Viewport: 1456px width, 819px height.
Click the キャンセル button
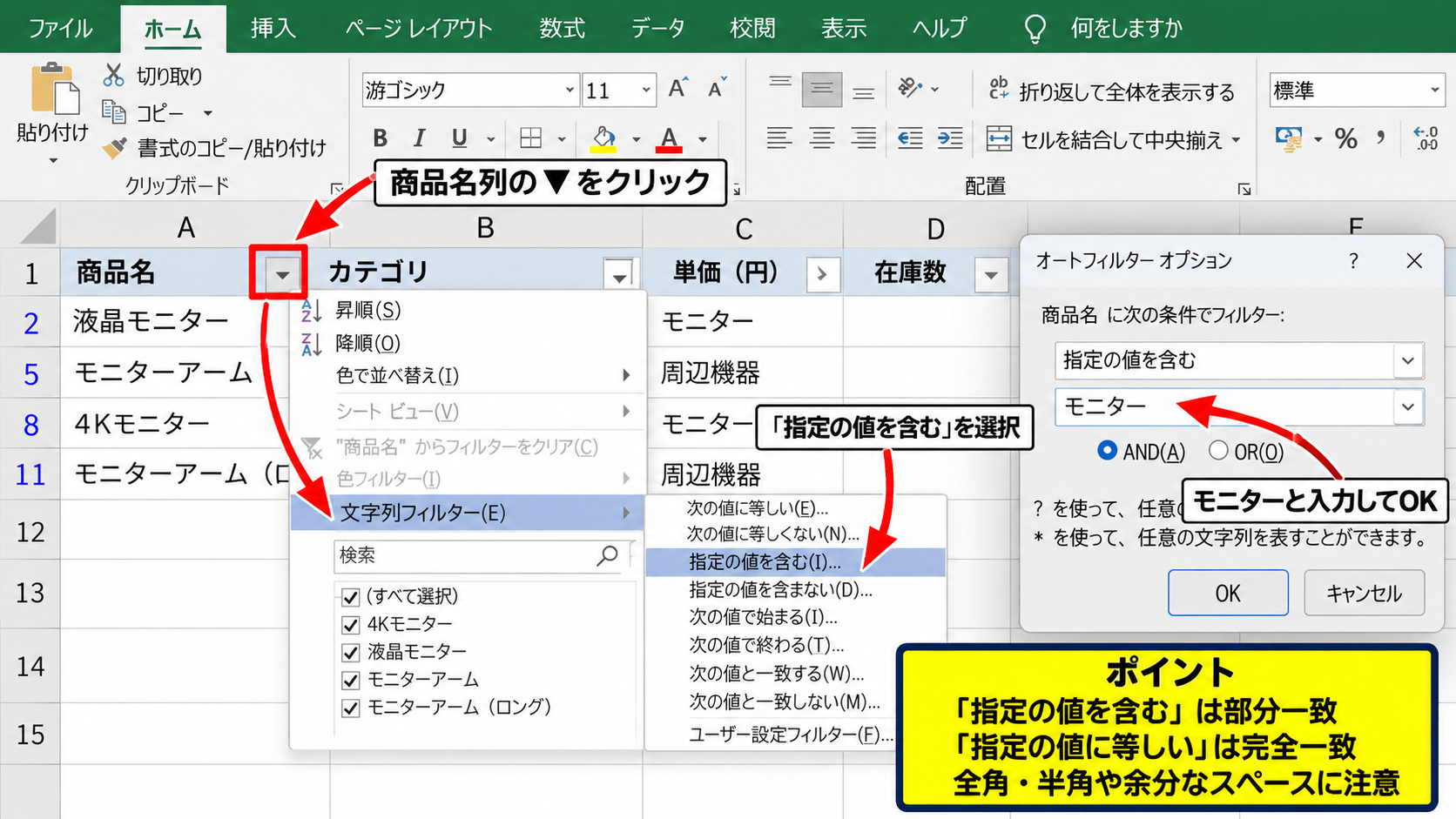(1364, 593)
